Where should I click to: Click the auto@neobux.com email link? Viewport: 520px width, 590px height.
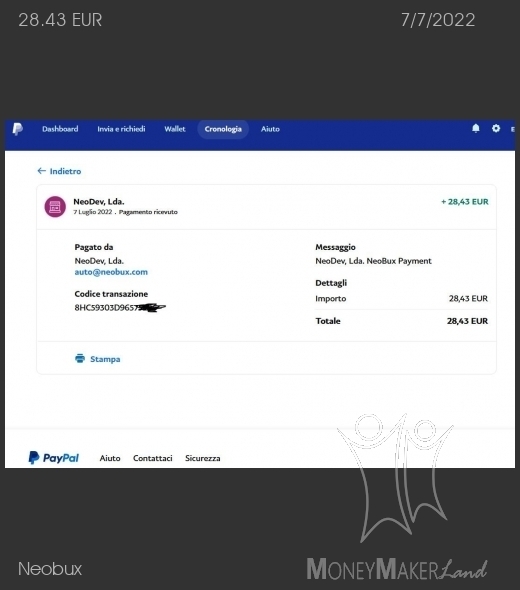pos(111,272)
